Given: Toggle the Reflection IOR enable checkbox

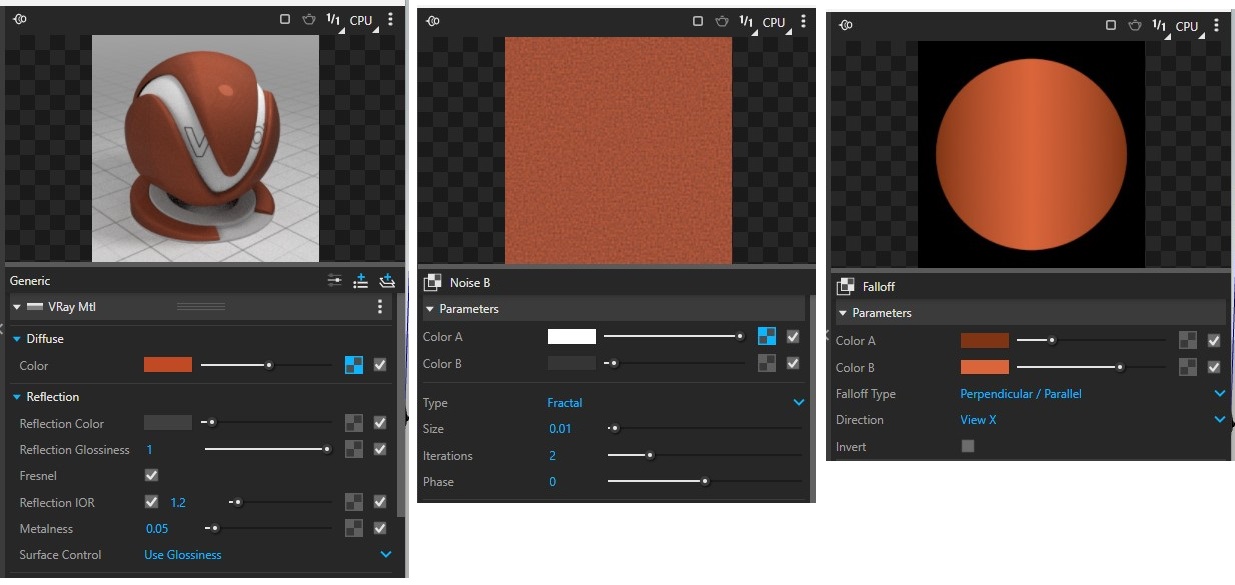Looking at the screenshot, I should pos(152,502).
